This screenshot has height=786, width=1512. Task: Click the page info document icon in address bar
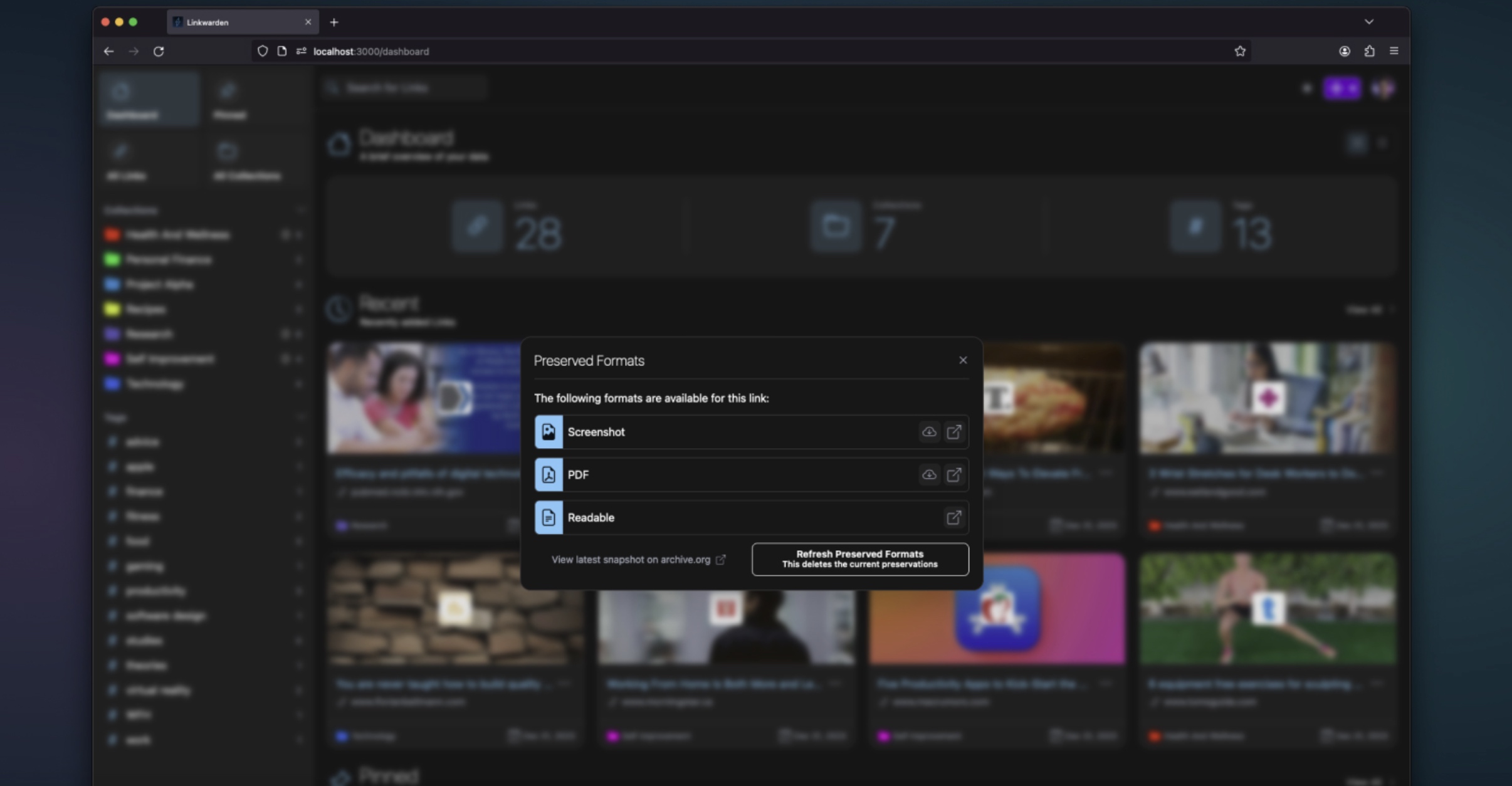point(282,51)
